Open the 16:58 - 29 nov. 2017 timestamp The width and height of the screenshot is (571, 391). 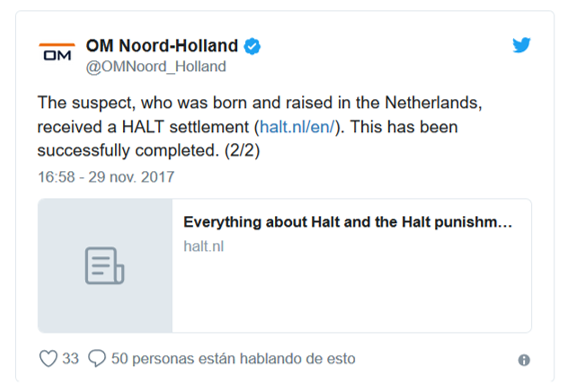tap(106, 177)
